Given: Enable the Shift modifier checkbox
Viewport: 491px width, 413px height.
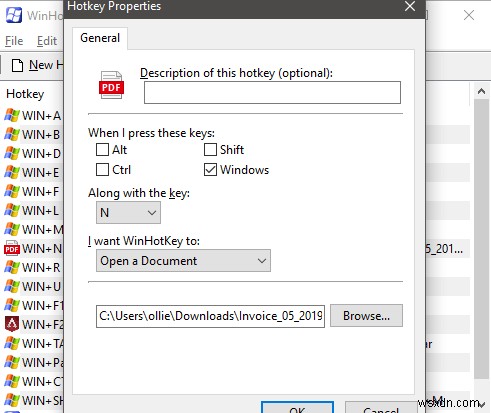Looking at the screenshot, I should coord(210,150).
